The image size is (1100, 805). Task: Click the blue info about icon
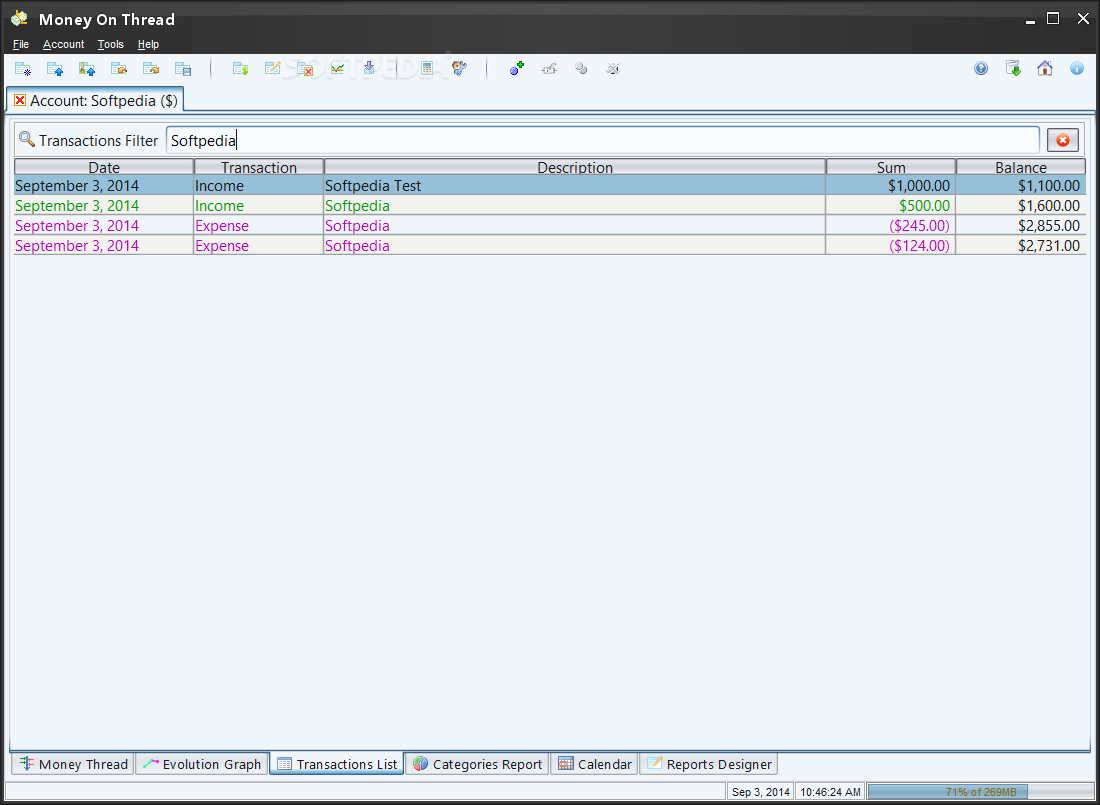(x=1077, y=69)
